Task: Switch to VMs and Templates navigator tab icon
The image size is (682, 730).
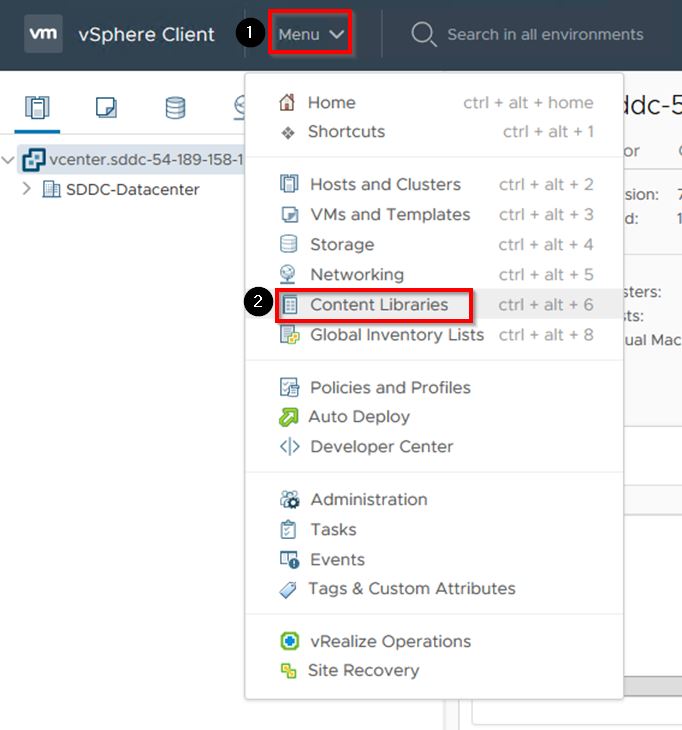Action: coord(106,108)
